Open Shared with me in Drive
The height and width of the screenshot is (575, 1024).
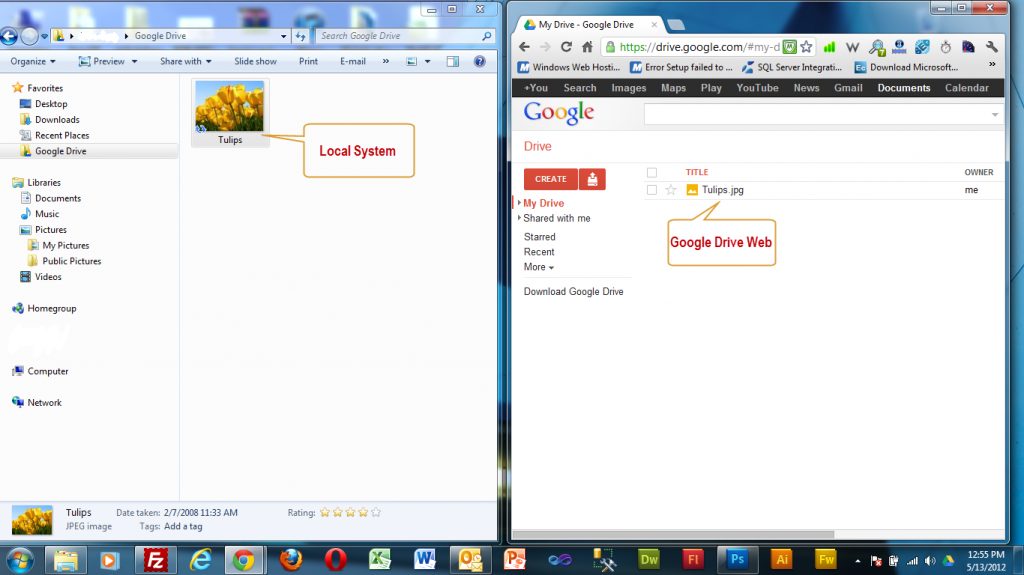pyautogui.click(x=556, y=218)
